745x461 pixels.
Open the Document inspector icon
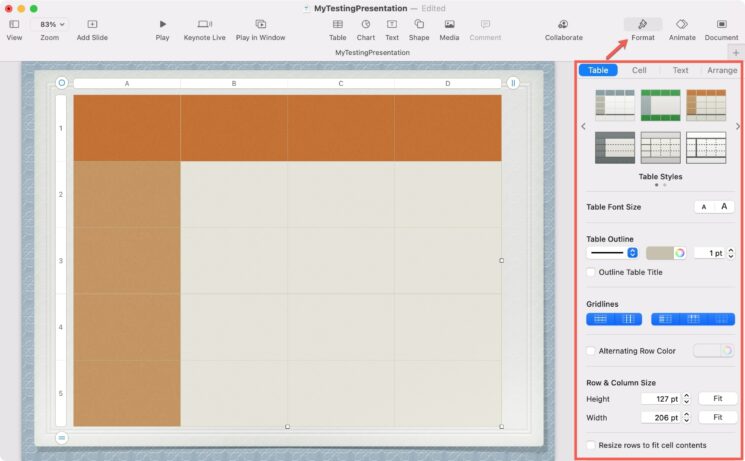[x=722, y=24]
